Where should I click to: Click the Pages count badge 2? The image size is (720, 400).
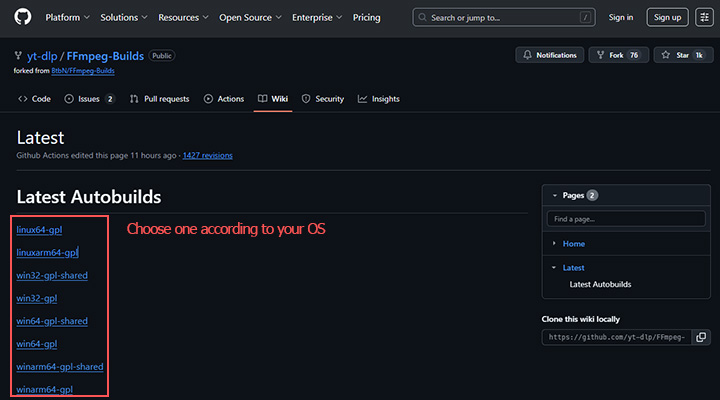pyautogui.click(x=592, y=196)
